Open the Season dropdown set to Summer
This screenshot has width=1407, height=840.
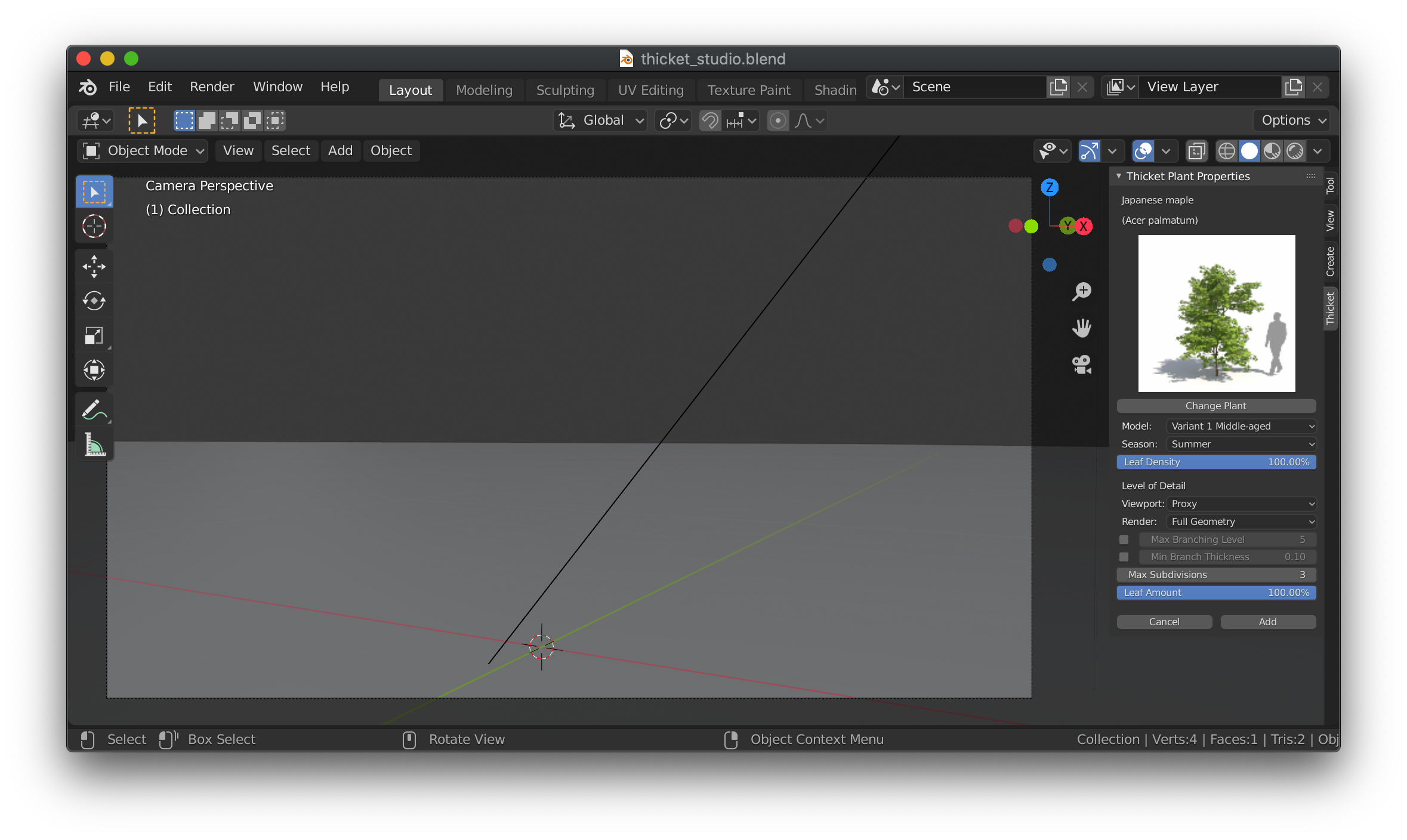(x=1241, y=444)
